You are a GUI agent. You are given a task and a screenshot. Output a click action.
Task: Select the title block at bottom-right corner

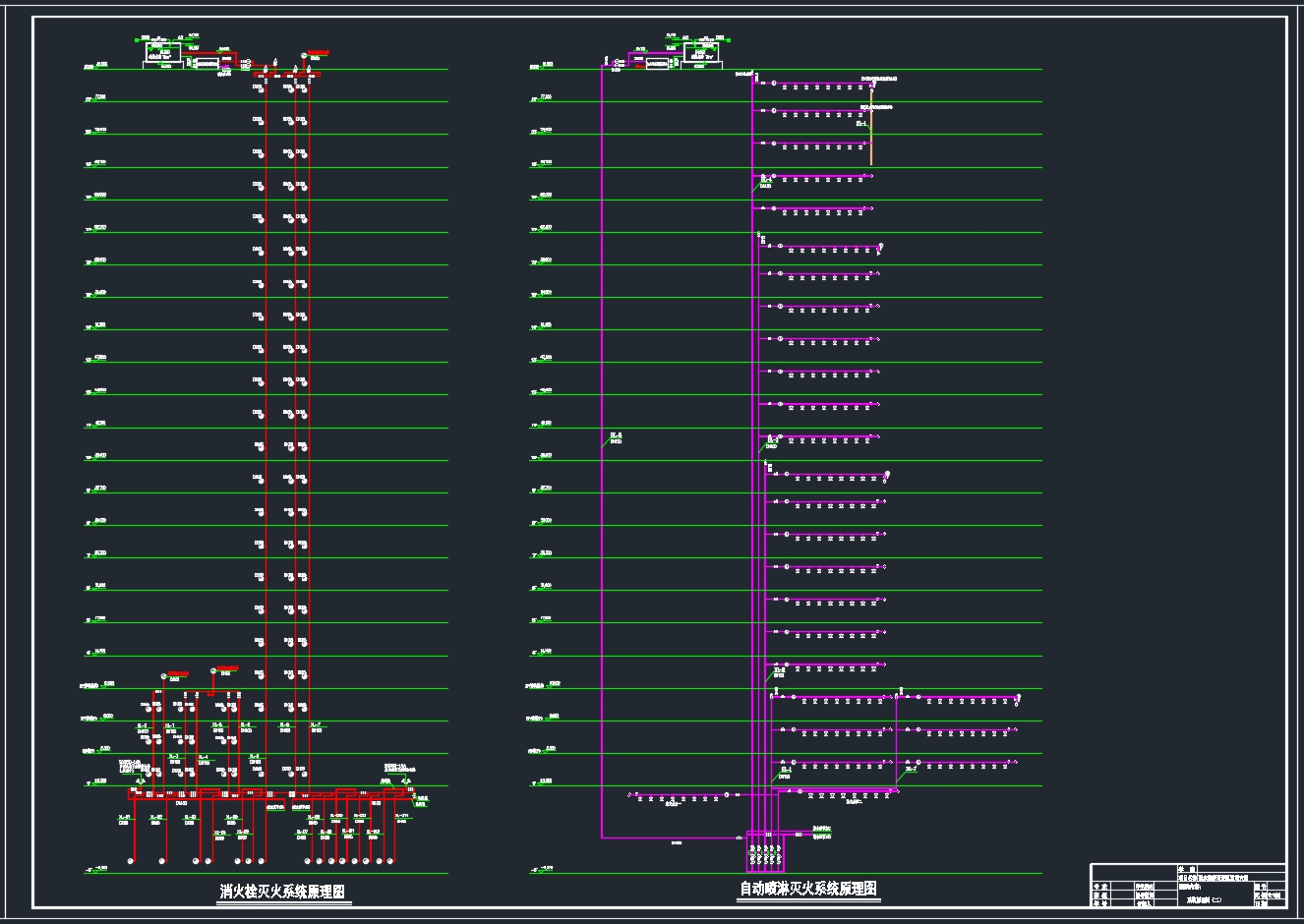[1187, 885]
